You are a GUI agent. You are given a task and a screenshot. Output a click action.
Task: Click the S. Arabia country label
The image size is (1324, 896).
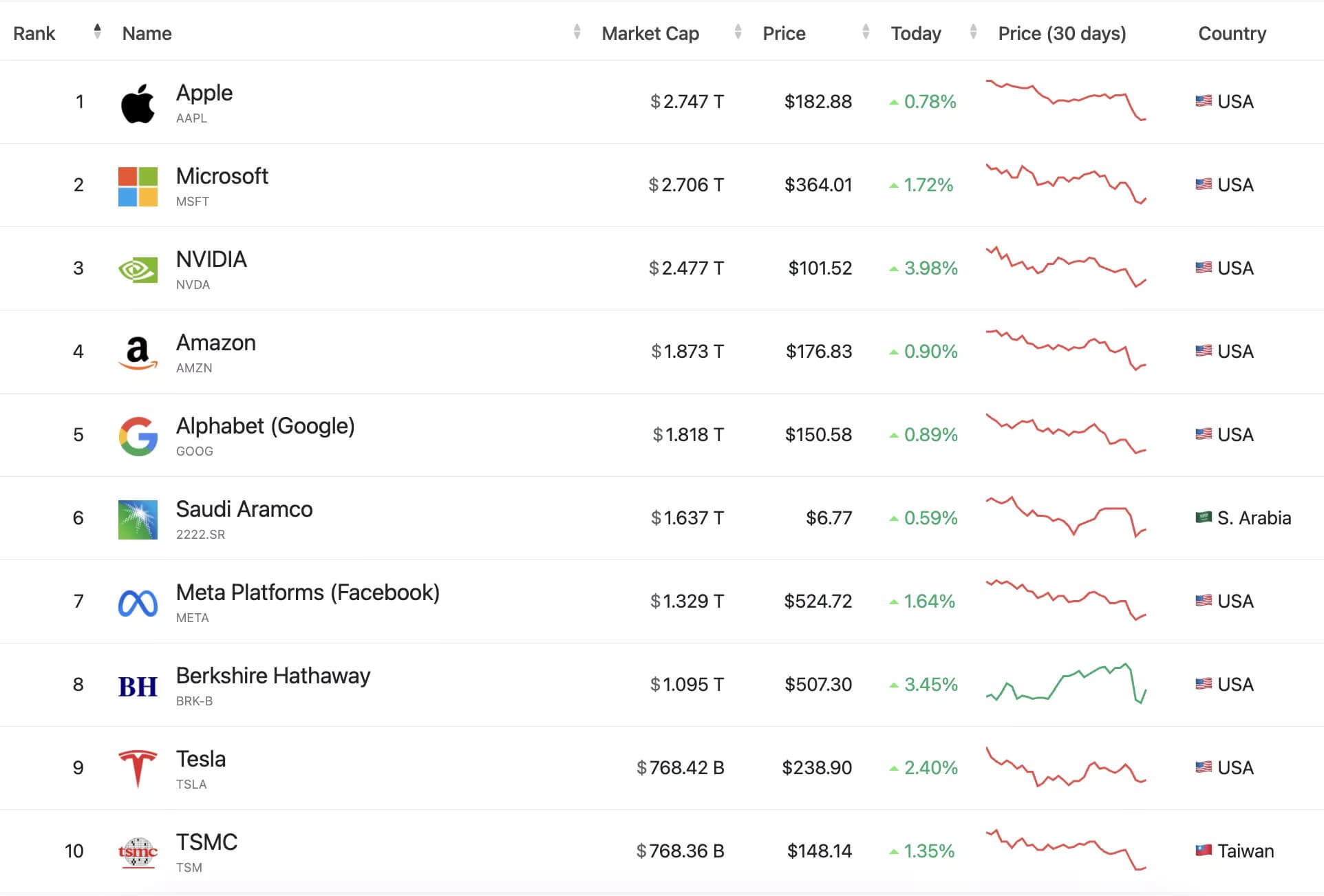click(x=1254, y=518)
